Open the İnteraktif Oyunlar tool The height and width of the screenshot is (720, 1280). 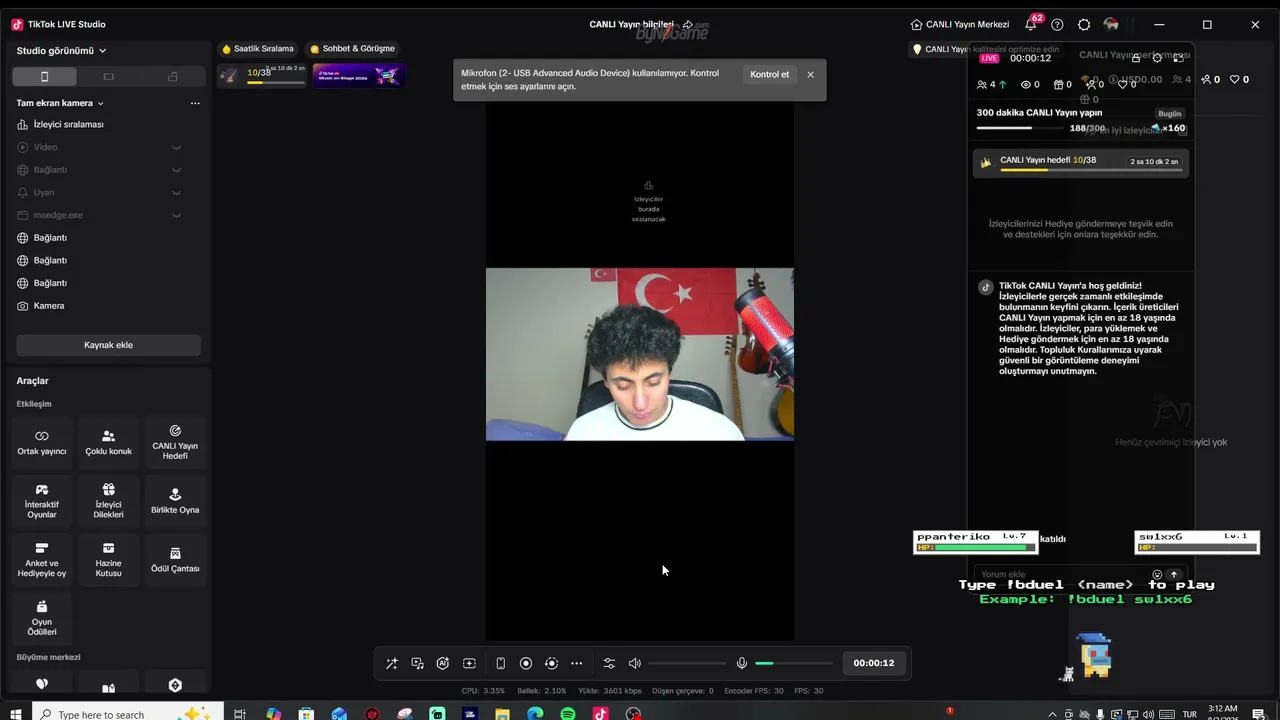[x=42, y=501]
